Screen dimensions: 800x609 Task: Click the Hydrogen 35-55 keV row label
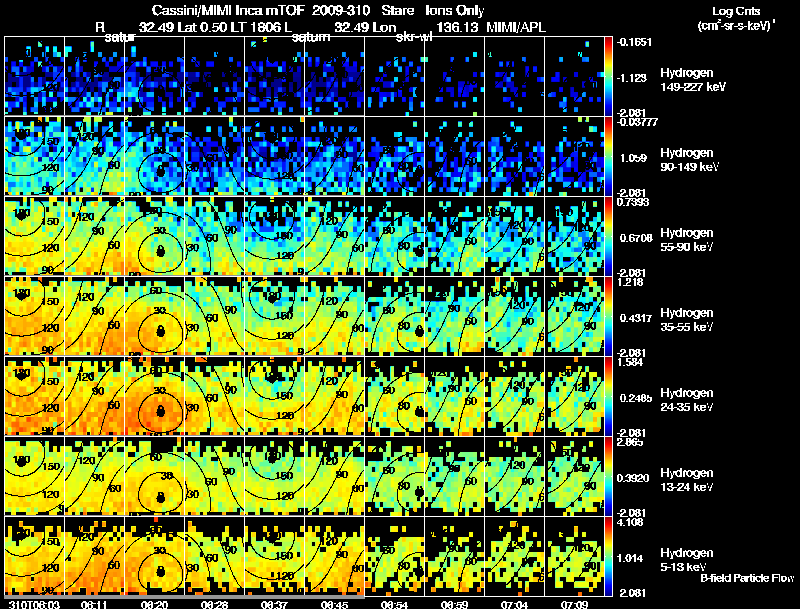[x=687, y=320]
